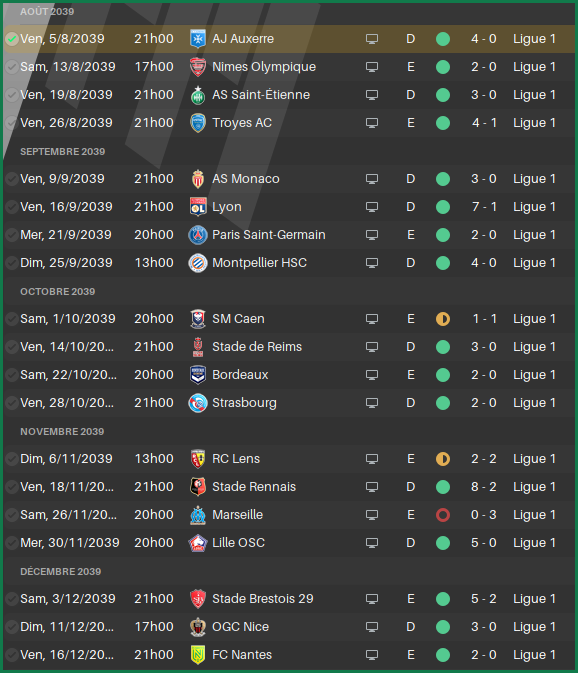
Task: Open Ligue 1 competition link on Lille OSC row
Action: tap(534, 543)
